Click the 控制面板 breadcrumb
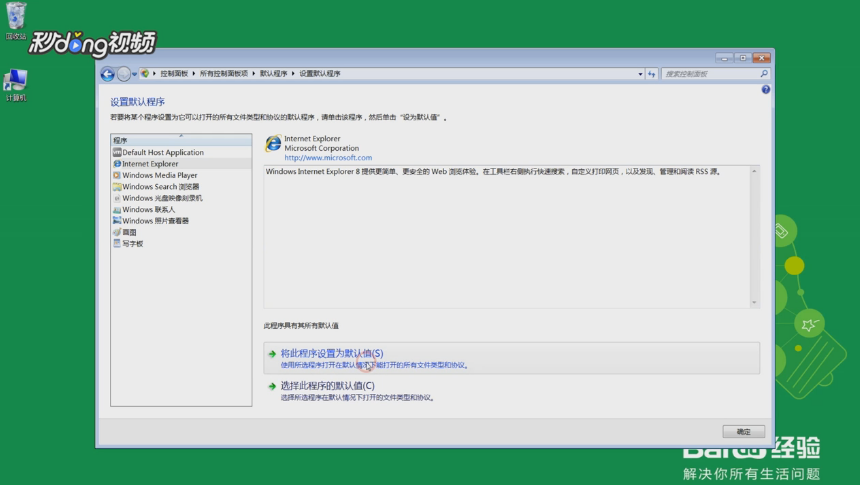 tap(174, 74)
